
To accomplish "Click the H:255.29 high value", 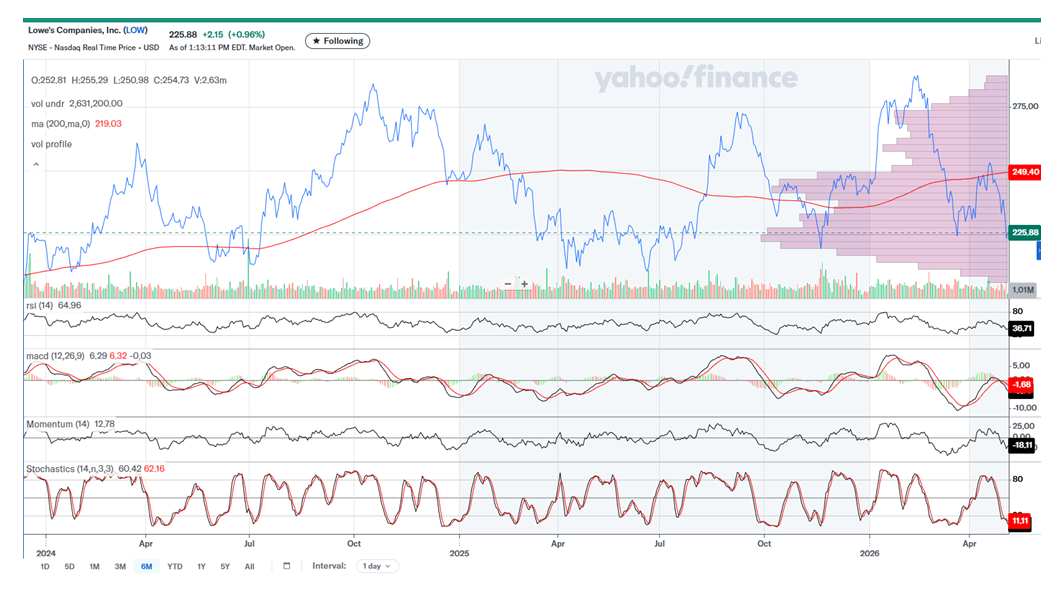I will pos(89,80).
